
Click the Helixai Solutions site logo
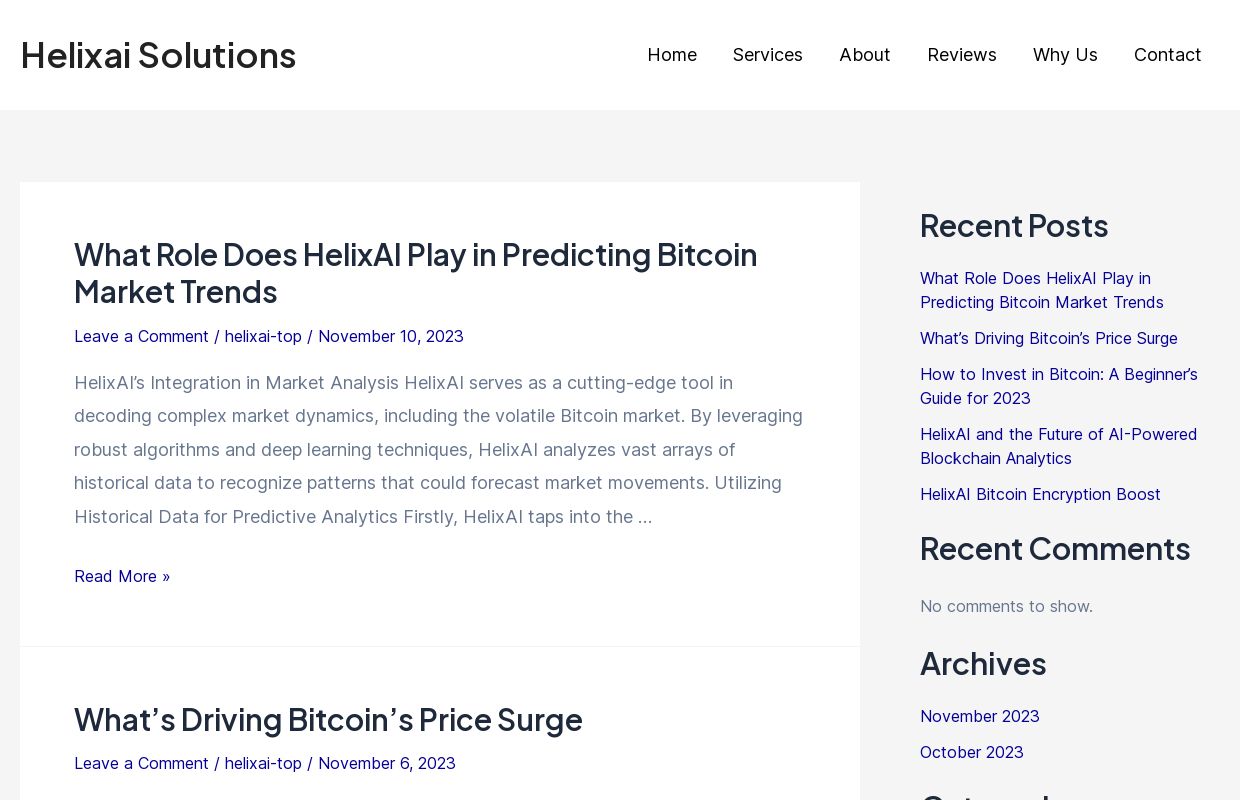pos(157,55)
